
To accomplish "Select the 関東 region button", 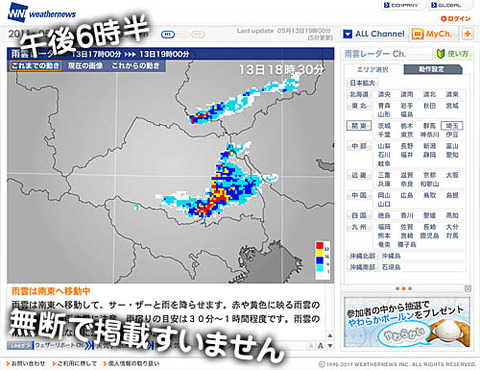I will pos(359,126).
